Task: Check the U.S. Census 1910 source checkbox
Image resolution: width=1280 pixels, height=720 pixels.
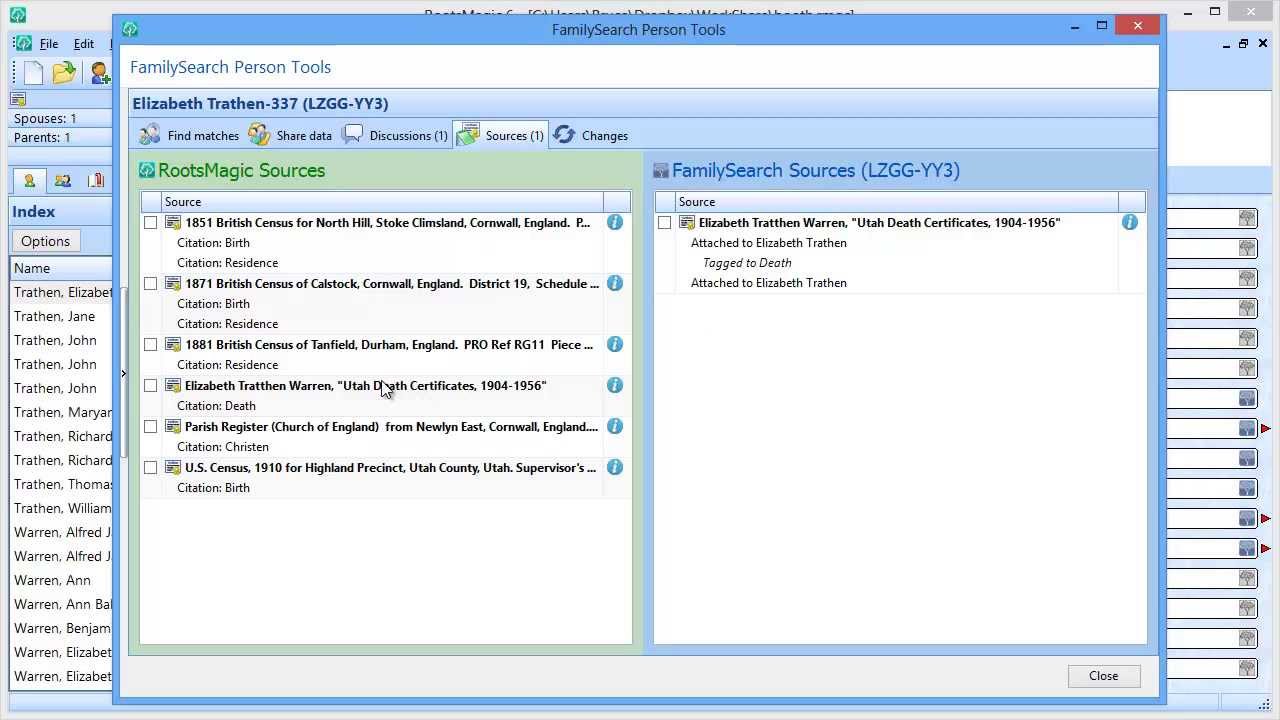Action: coord(151,468)
